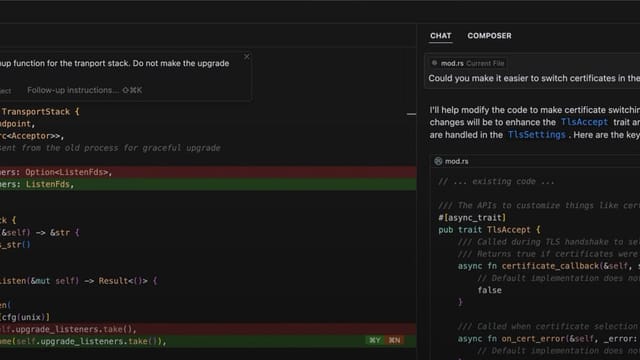Open the COMPOSER tab
Screen dimensions: 640x360
pyautogui.click(x=489, y=36)
